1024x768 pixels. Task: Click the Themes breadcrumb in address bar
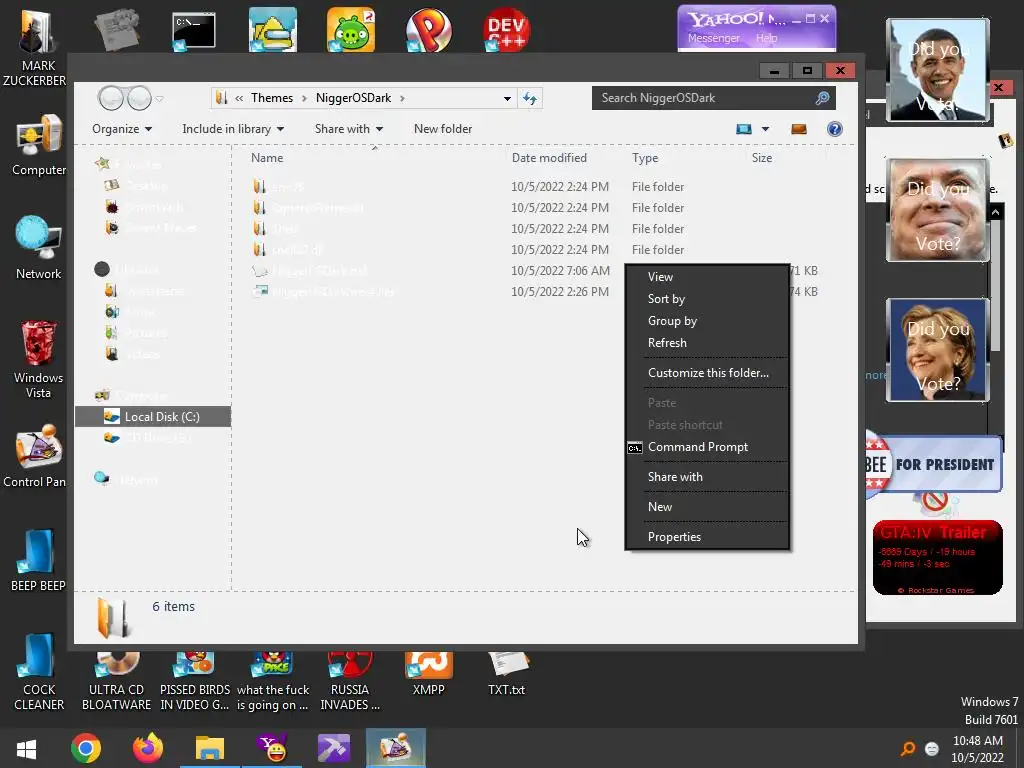tap(272, 98)
